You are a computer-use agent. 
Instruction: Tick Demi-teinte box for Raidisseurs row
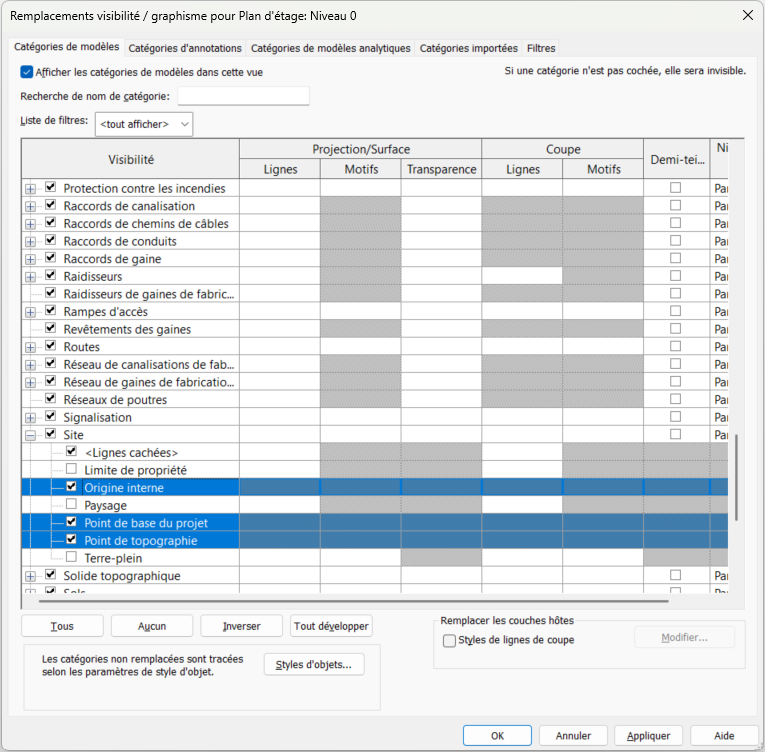(676, 276)
